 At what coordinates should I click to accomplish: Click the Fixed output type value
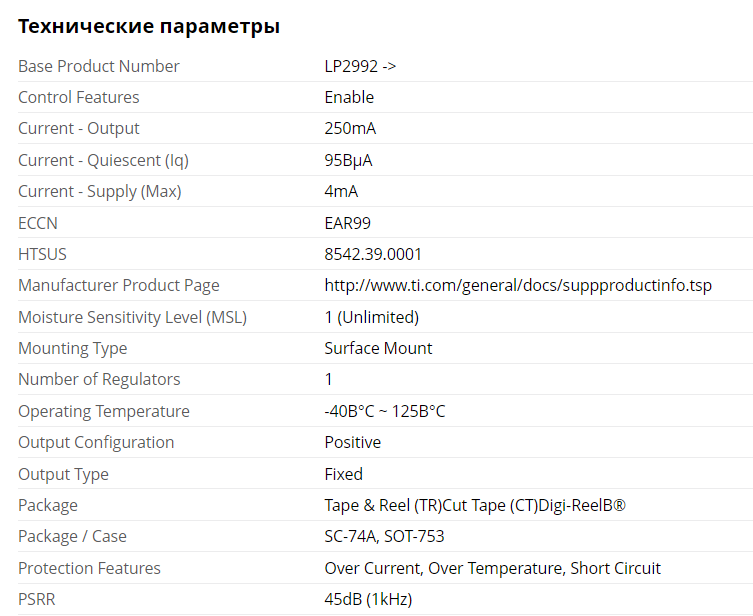[343, 474]
